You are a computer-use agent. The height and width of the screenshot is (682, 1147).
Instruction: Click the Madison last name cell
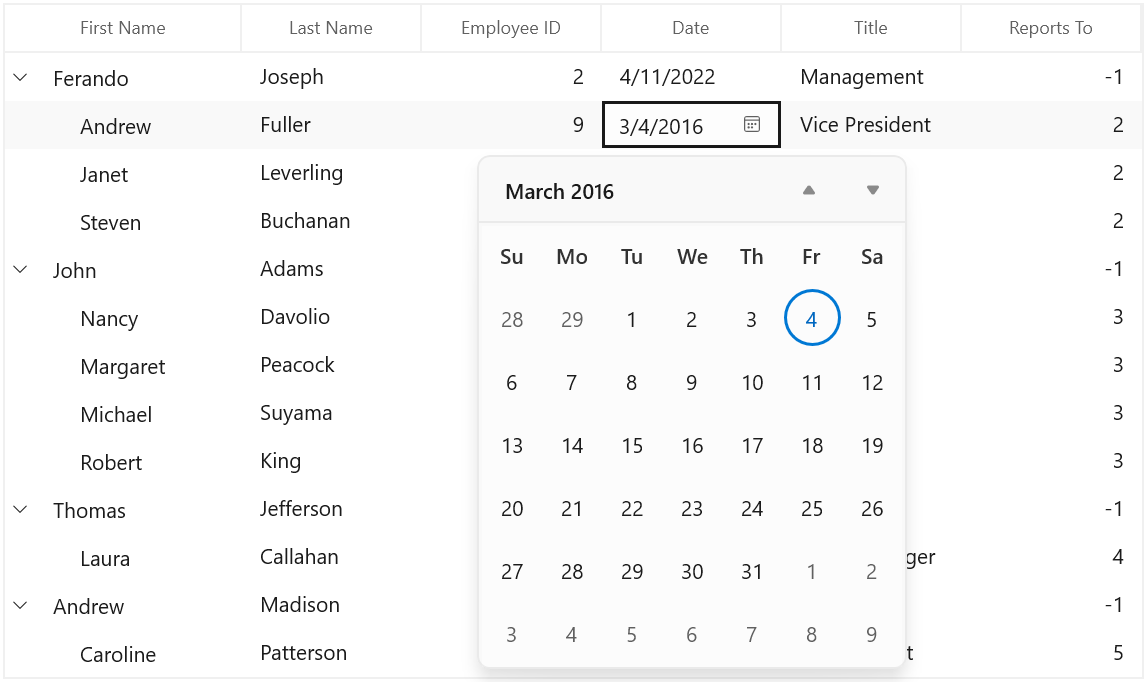tap(331, 606)
